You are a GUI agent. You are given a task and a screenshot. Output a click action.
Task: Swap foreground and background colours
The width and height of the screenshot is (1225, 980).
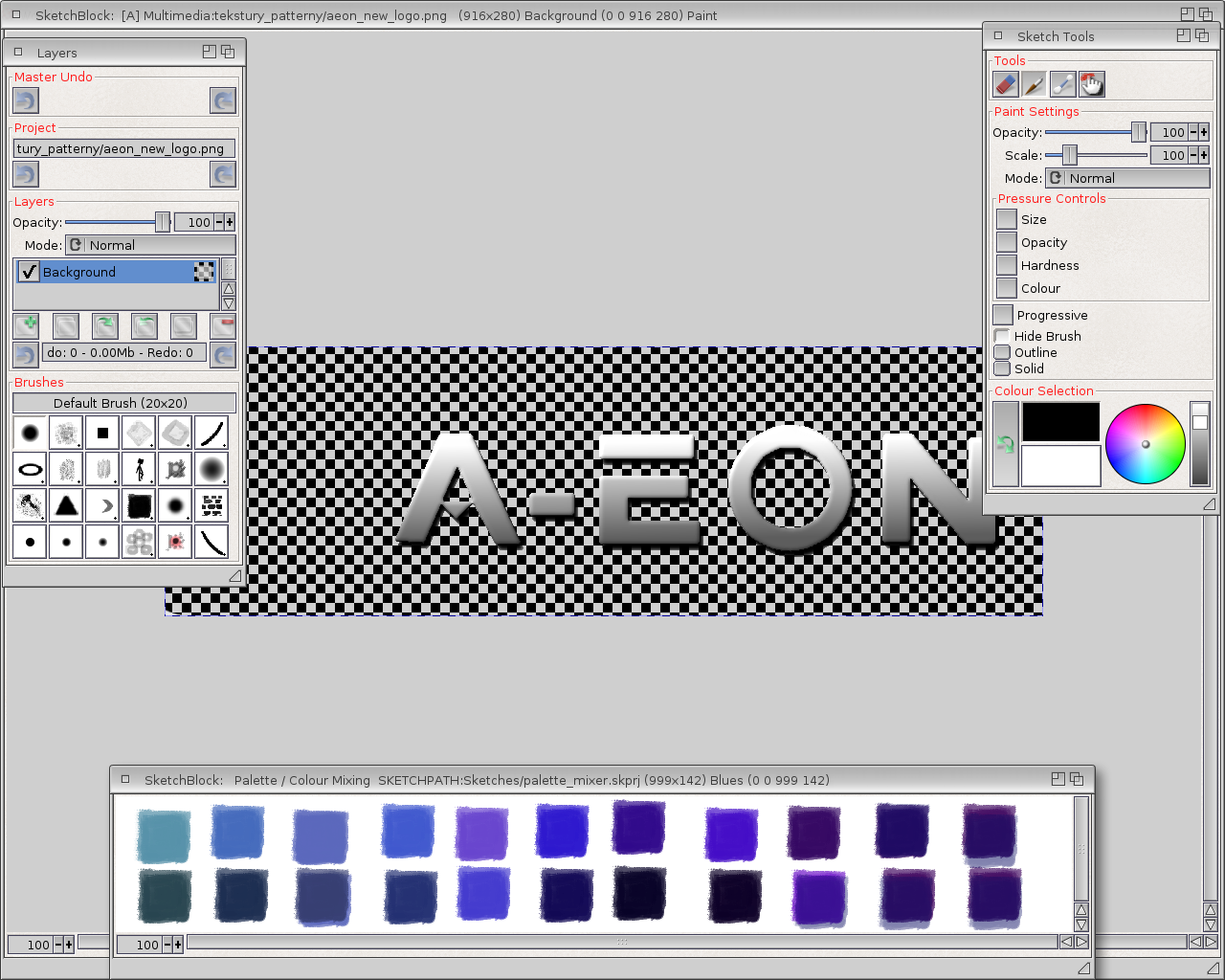[x=1006, y=444]
